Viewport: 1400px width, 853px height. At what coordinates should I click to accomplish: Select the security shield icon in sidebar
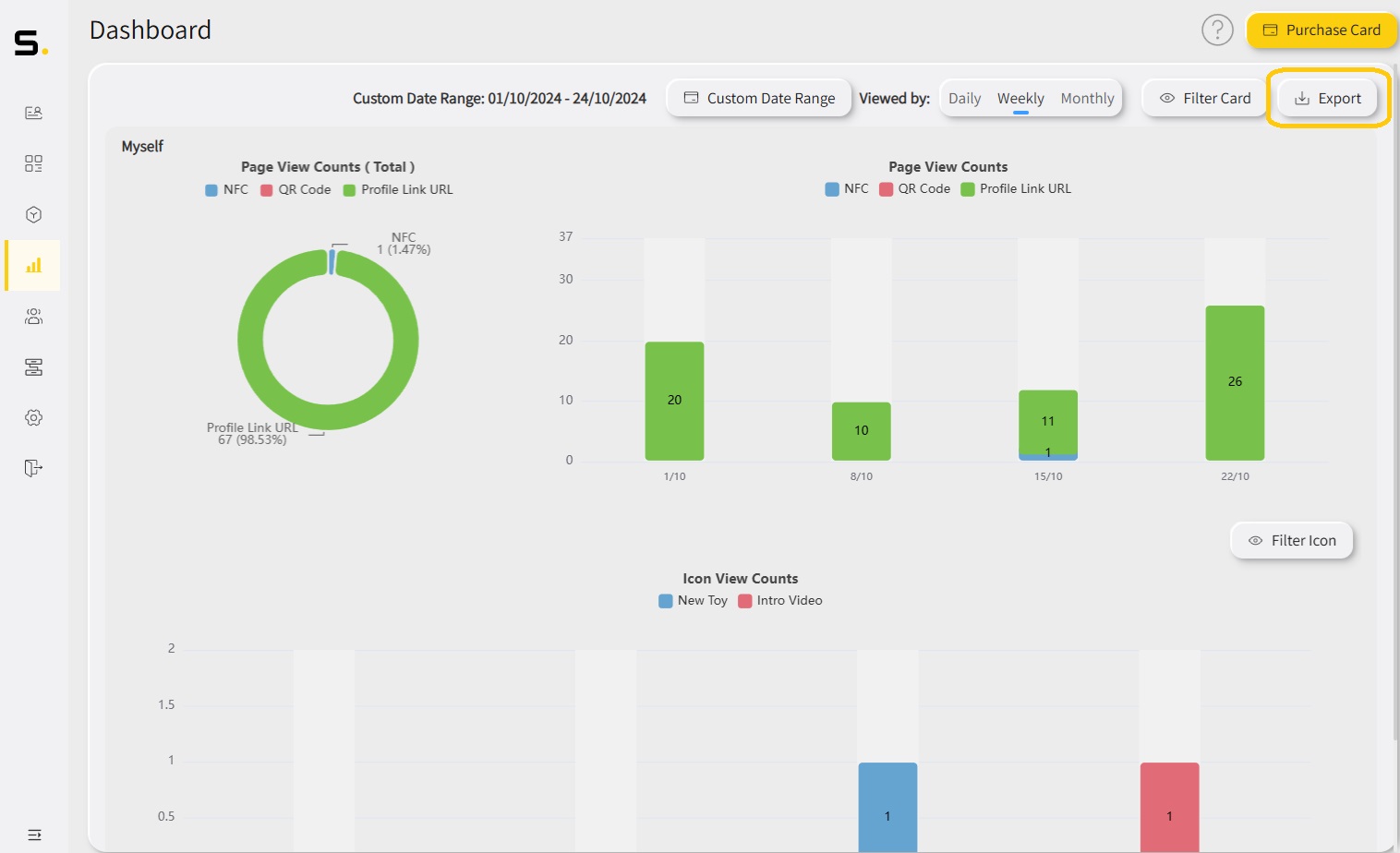click(x=33, y=213)
